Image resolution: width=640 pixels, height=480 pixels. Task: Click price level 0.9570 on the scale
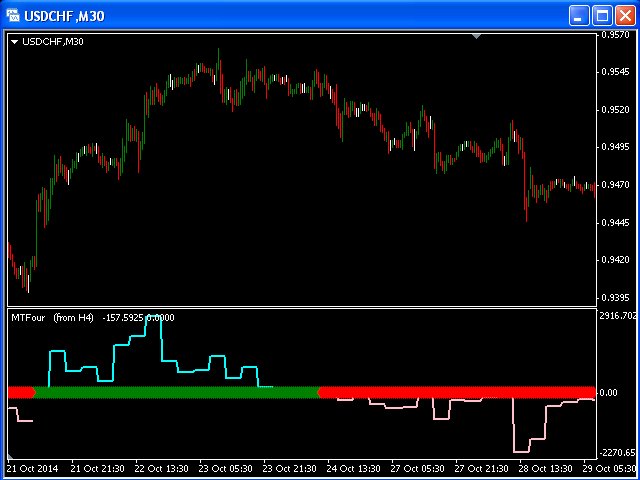(x=616, y=35)
